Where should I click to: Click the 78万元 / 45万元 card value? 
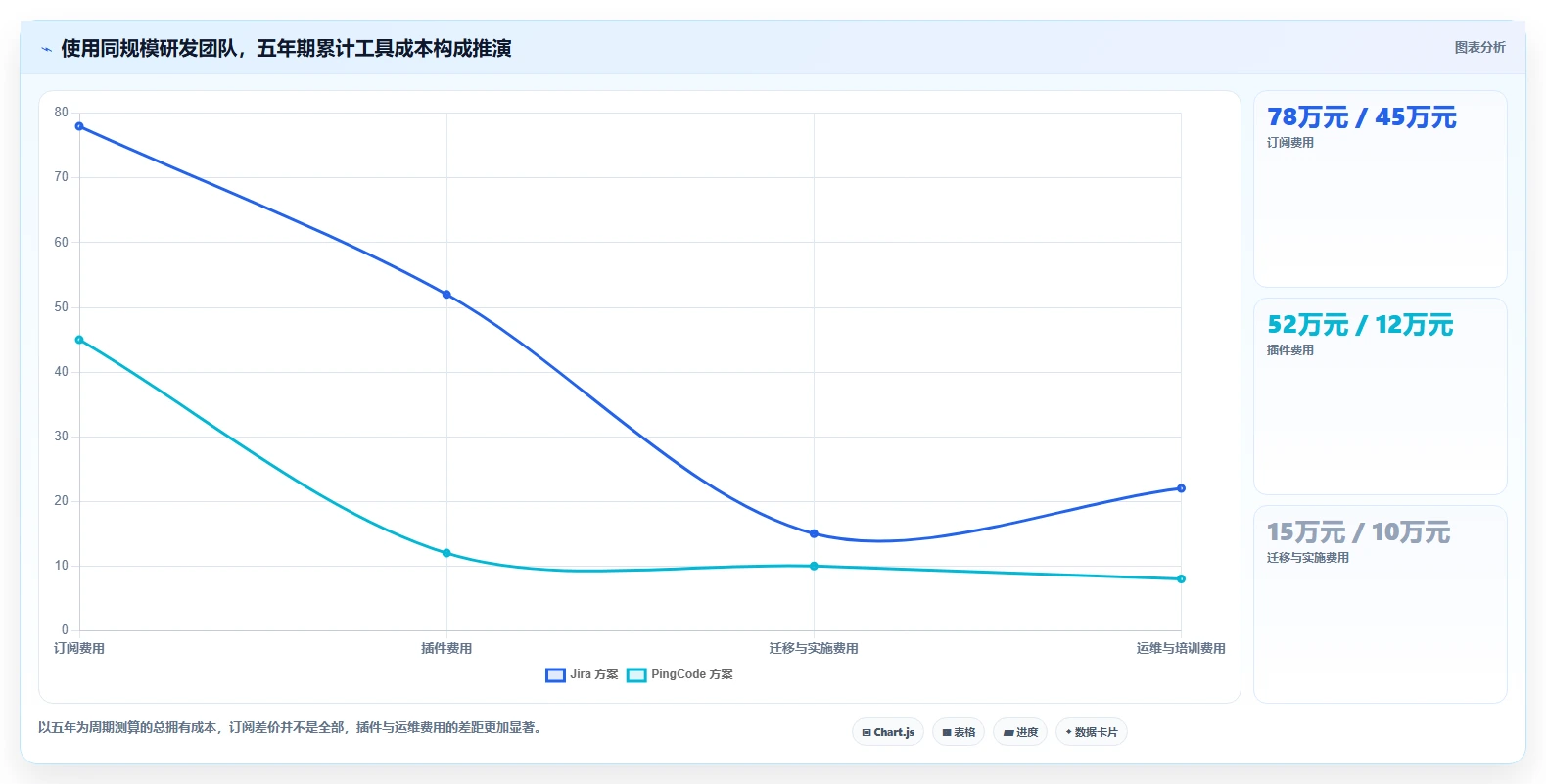[x=1362, y=117]
